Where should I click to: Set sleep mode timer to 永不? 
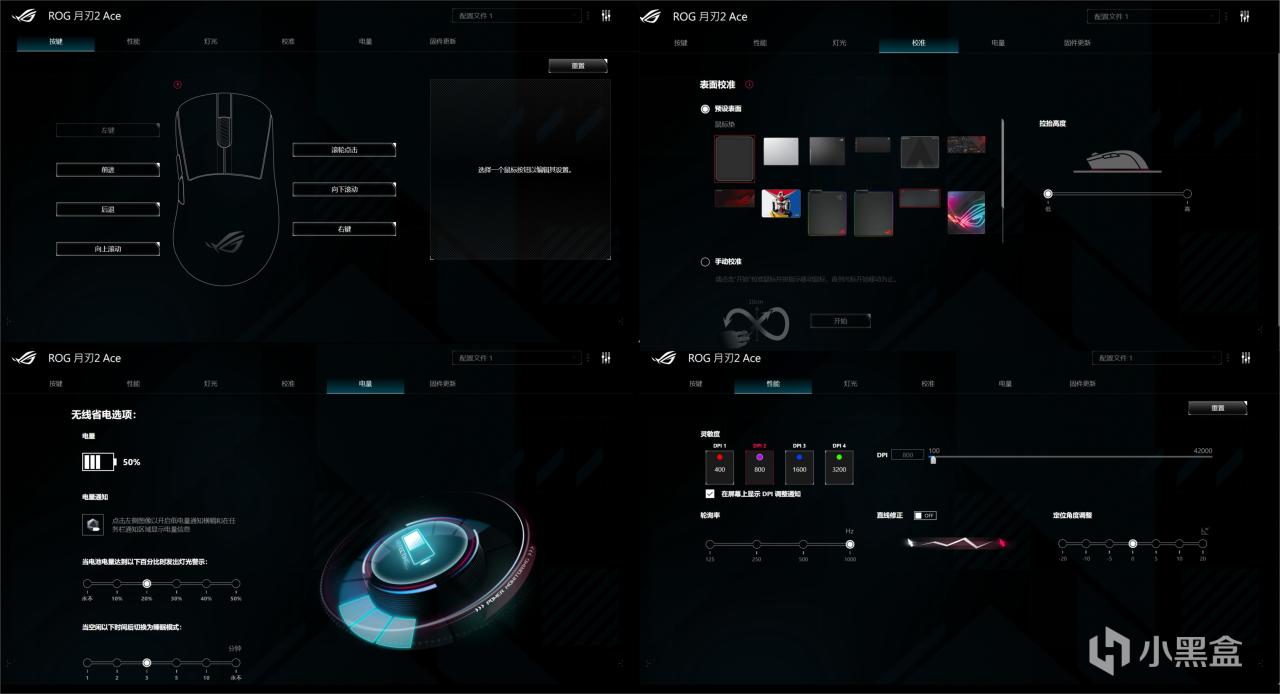[x=236, y=662]
